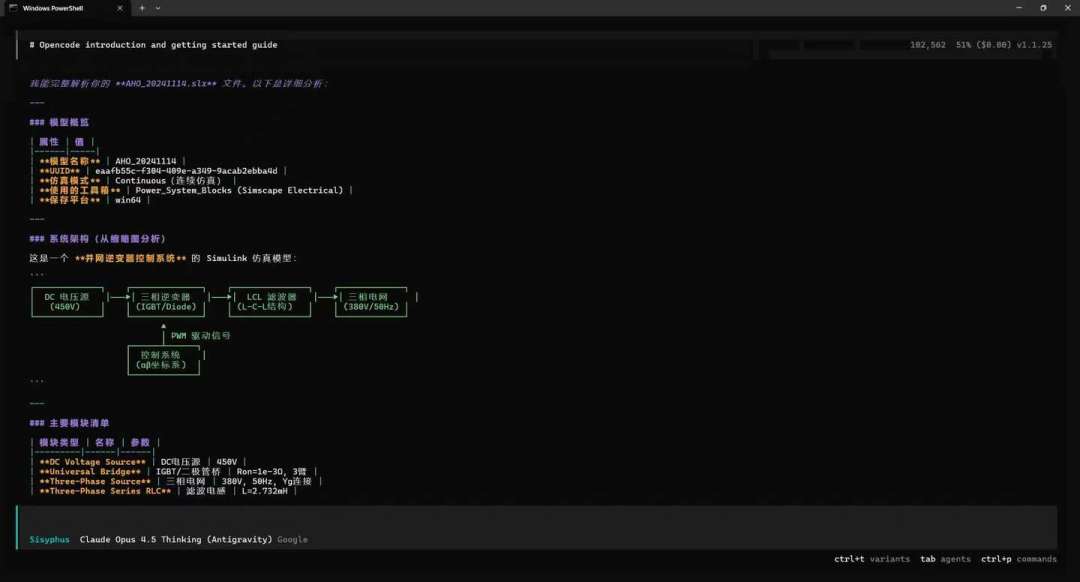Open the new tab profile dropdown
This screenshot has height=582, width=1080.
[158, 8]
